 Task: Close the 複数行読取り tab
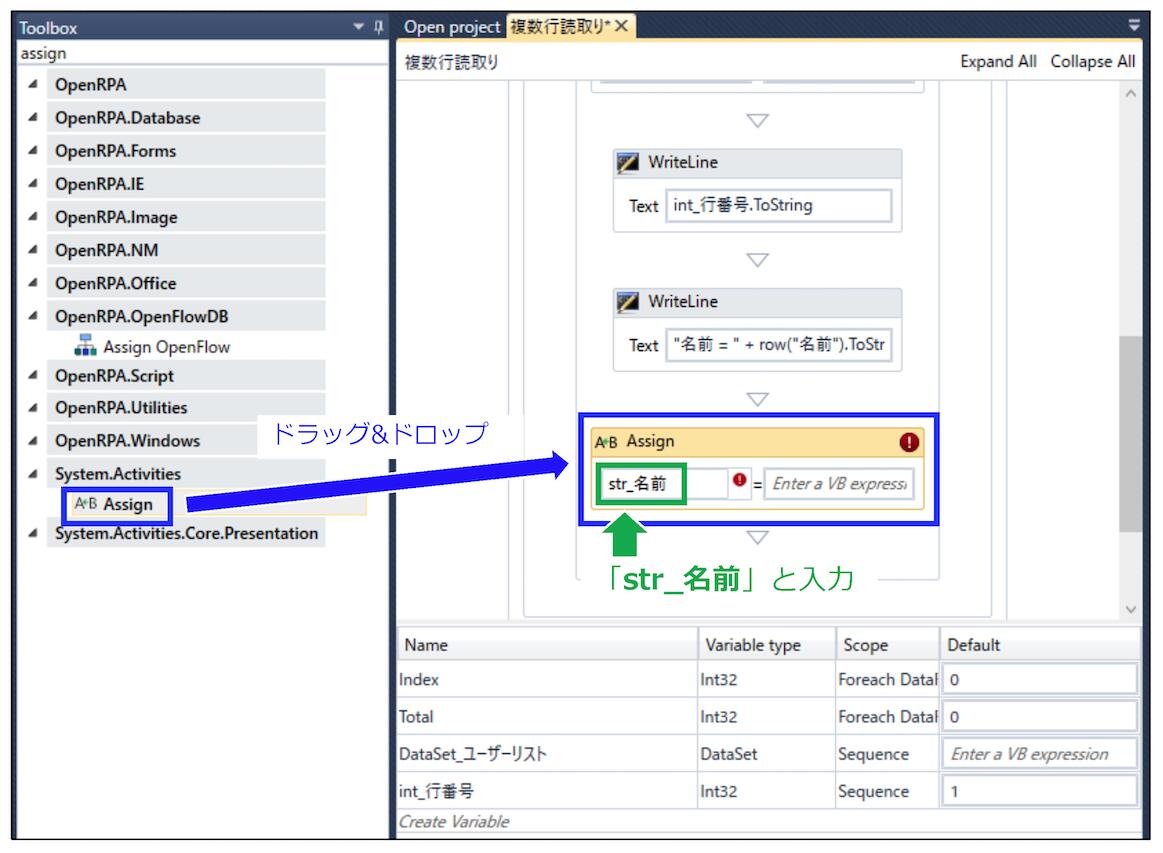click(621, 27)
